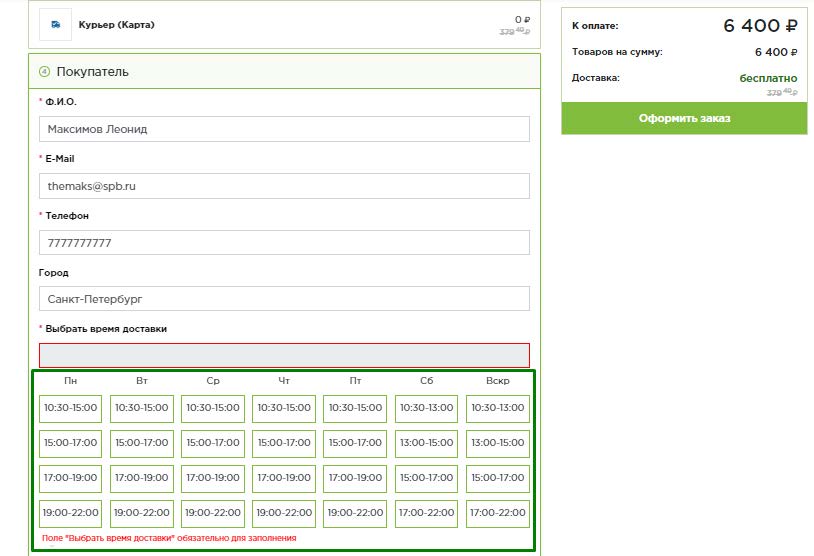Select Пн slot 19:00-22:00
814x556 pixels.
click(x=71, y=513)
